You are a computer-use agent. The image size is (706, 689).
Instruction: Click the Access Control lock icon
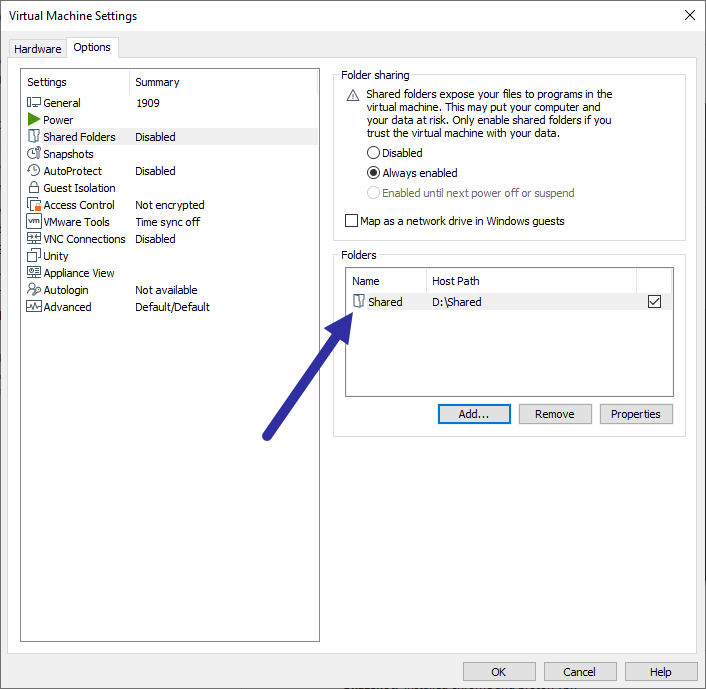(34, 204)
